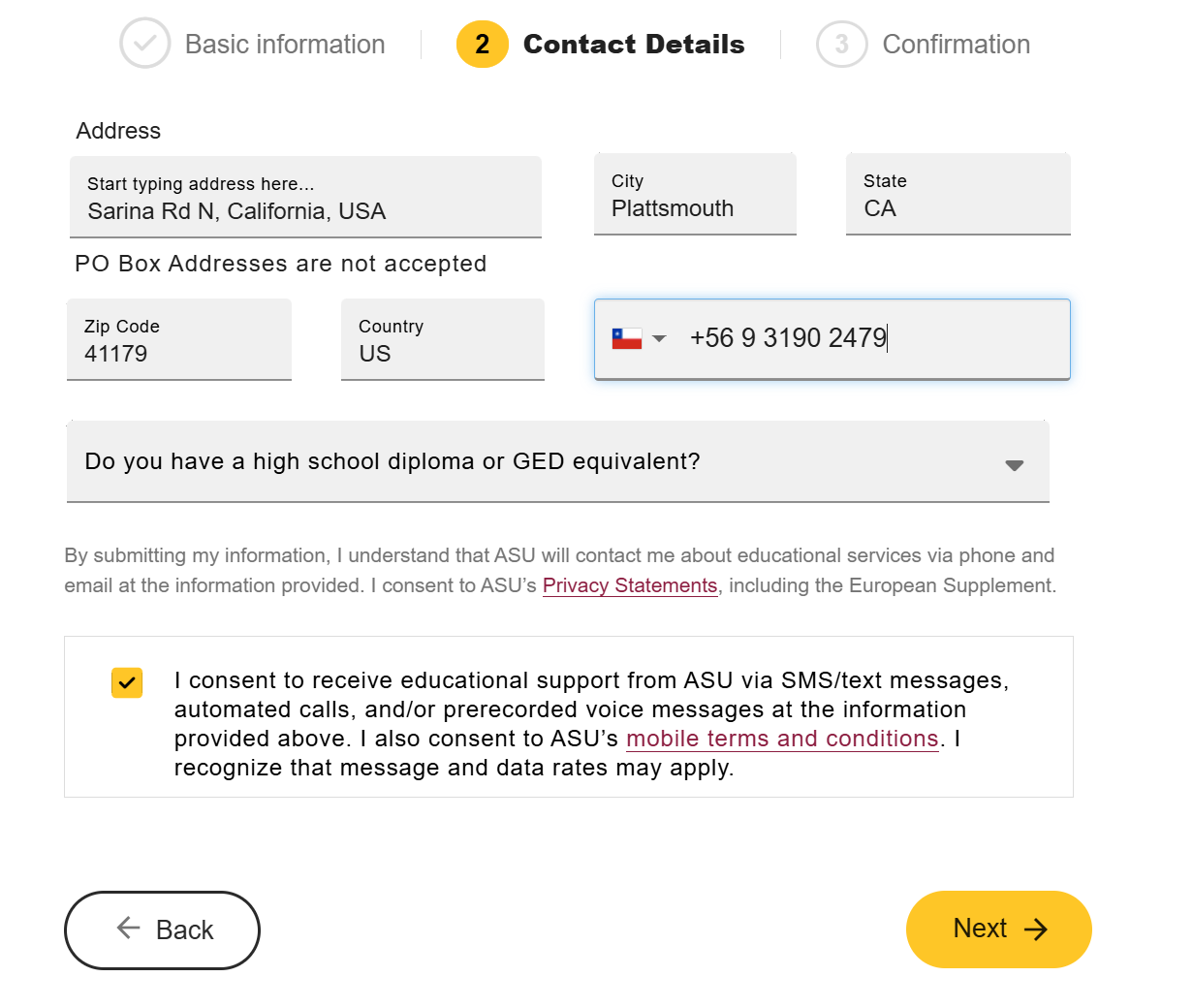Click the State field showing CA

(958, 208)
